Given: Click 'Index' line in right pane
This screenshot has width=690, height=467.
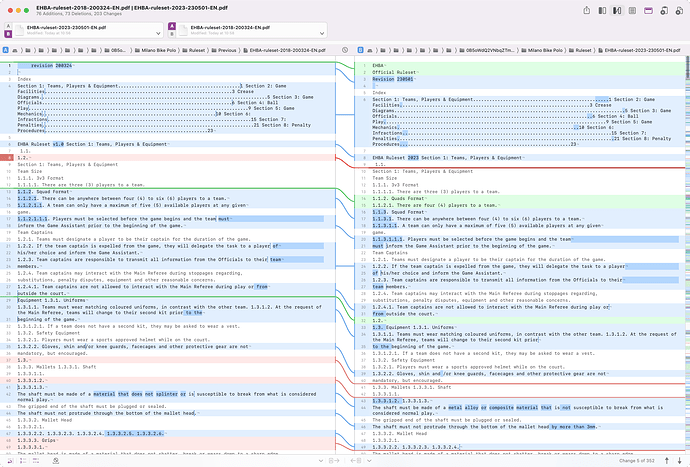Looking at the screenshot, I should coord(379,93).
